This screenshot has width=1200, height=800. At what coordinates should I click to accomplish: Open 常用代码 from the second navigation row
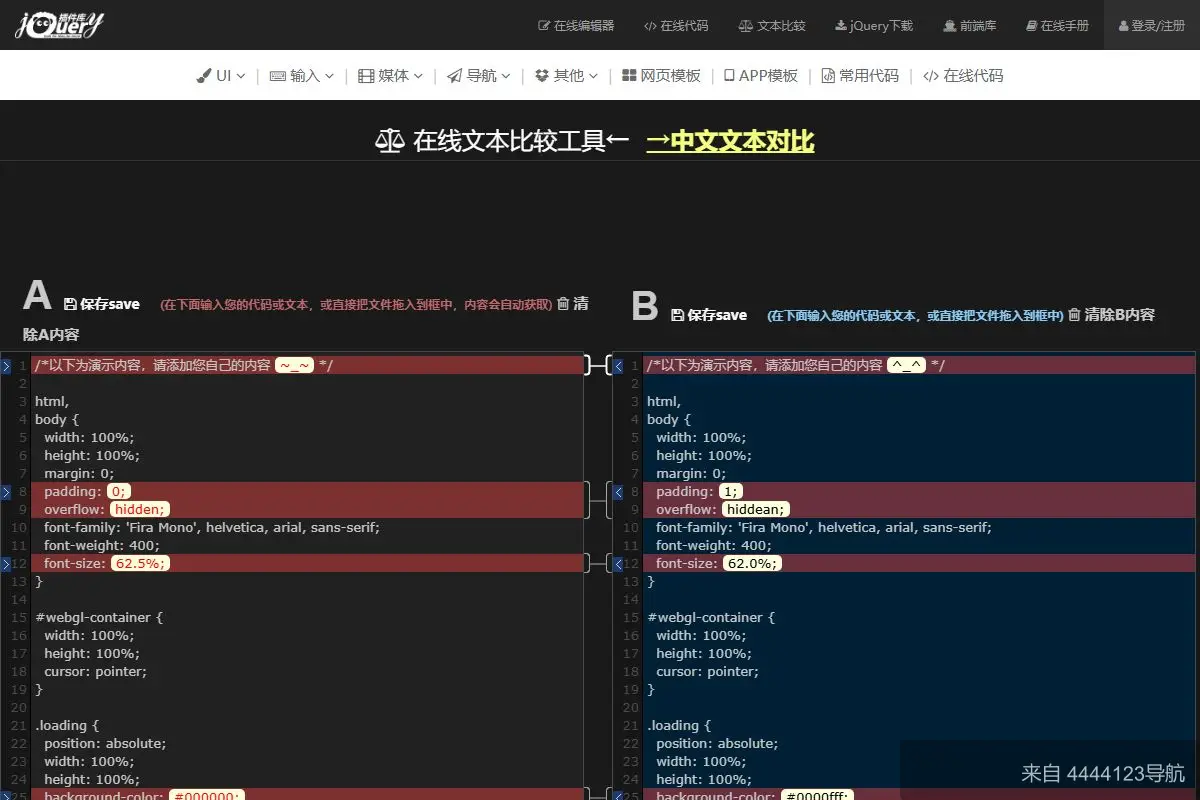(x=859, y=75)
